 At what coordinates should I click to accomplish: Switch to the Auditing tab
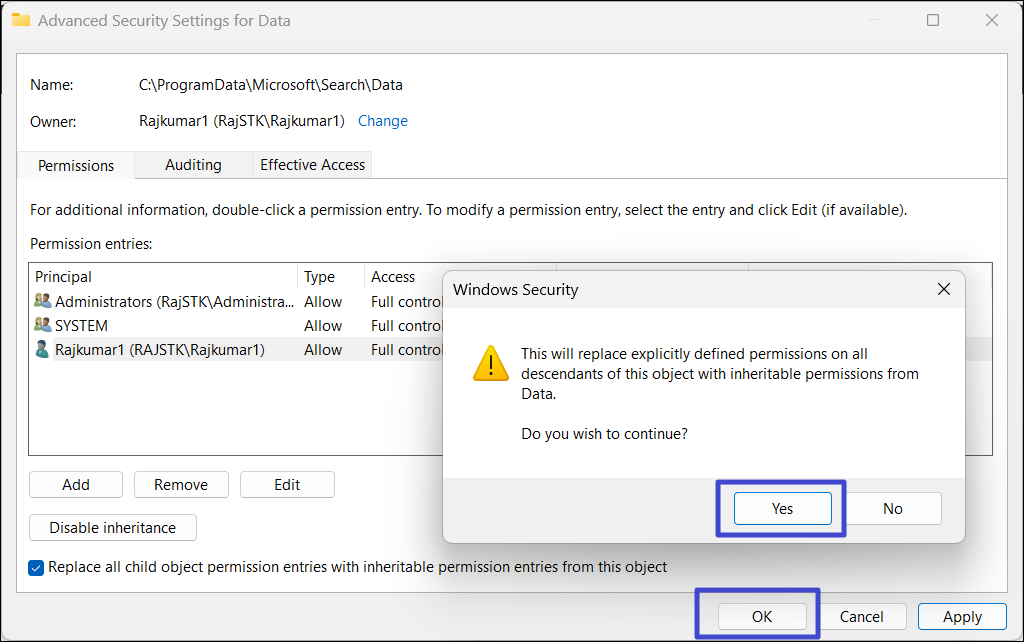(193, 165)
